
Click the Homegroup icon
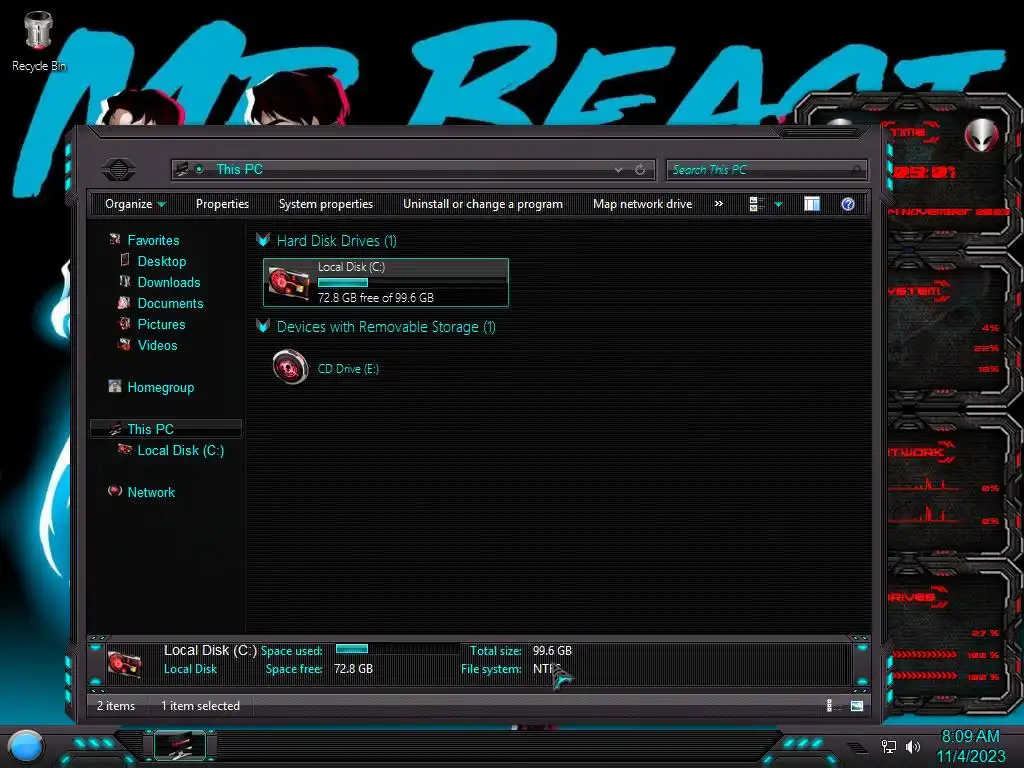coord(115,387)
